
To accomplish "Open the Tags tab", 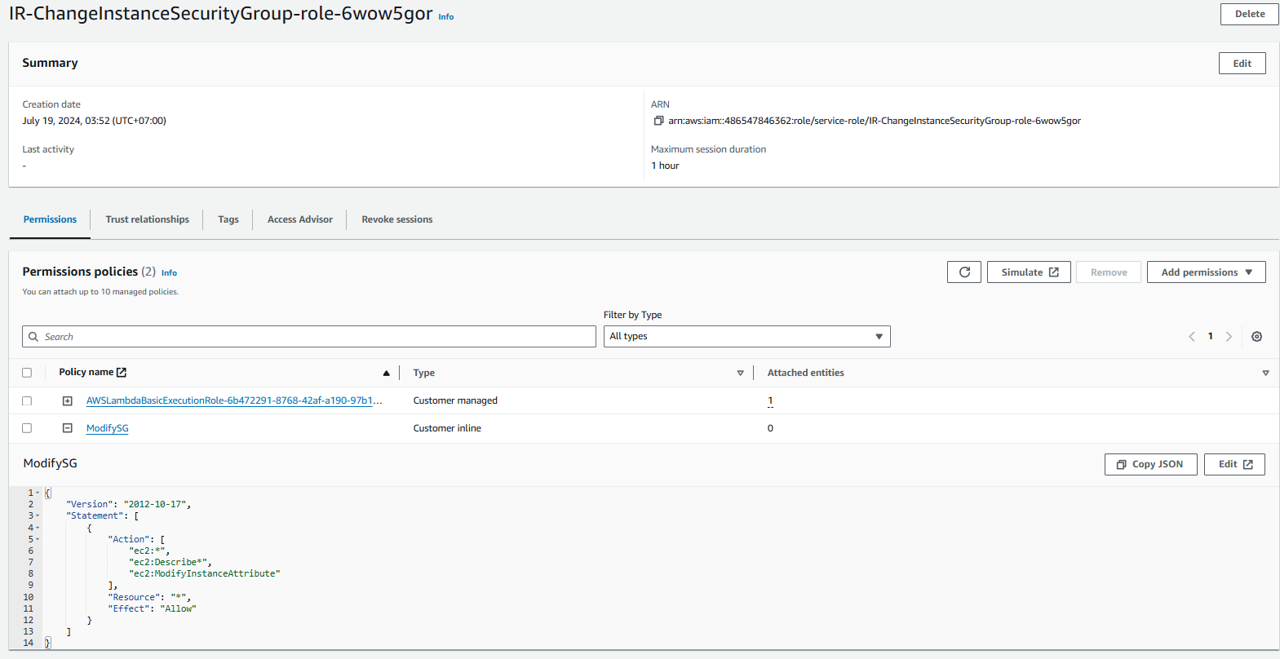I will click(228, 219).
